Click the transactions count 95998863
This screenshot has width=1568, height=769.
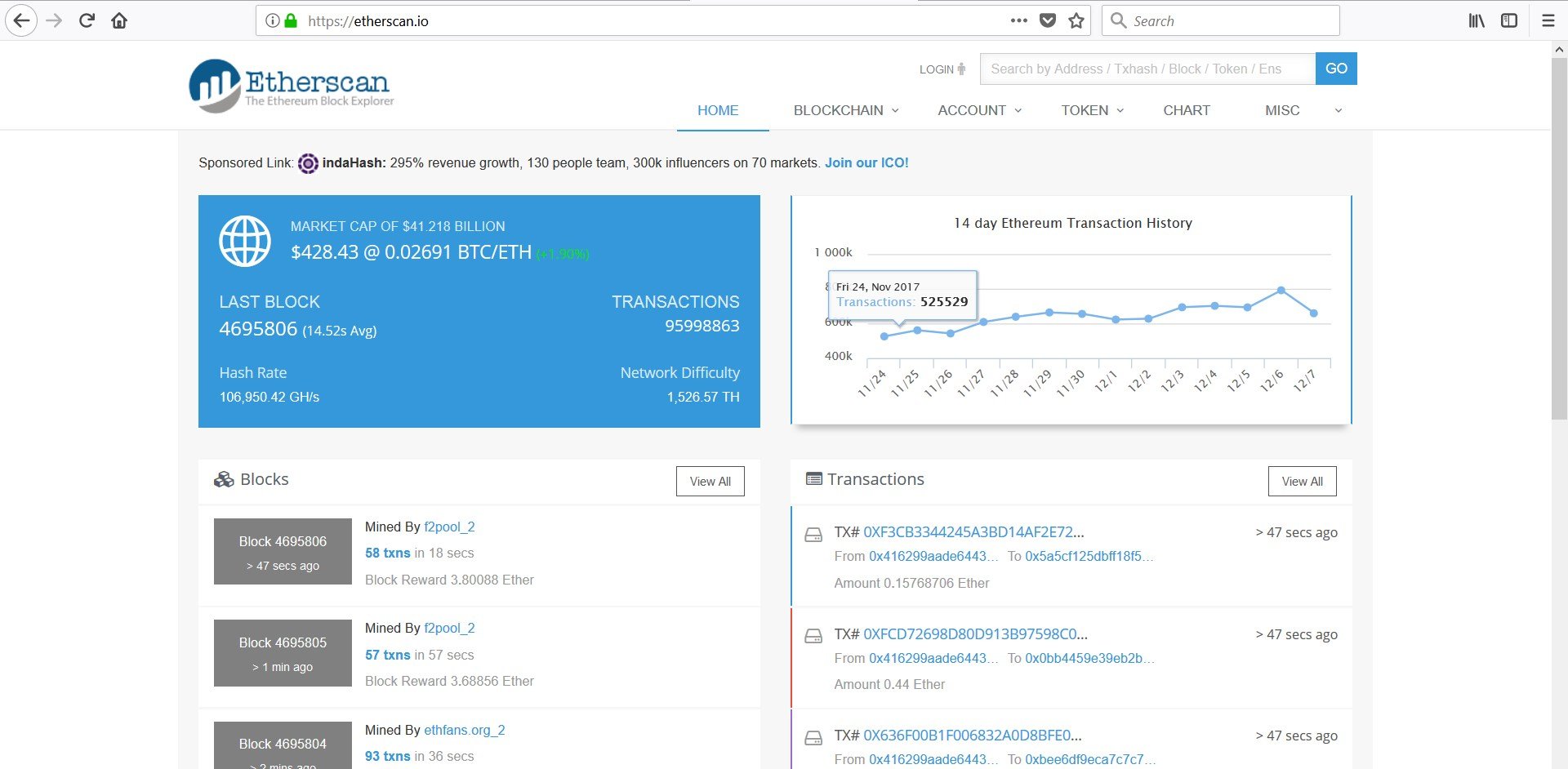pos(702,326)
